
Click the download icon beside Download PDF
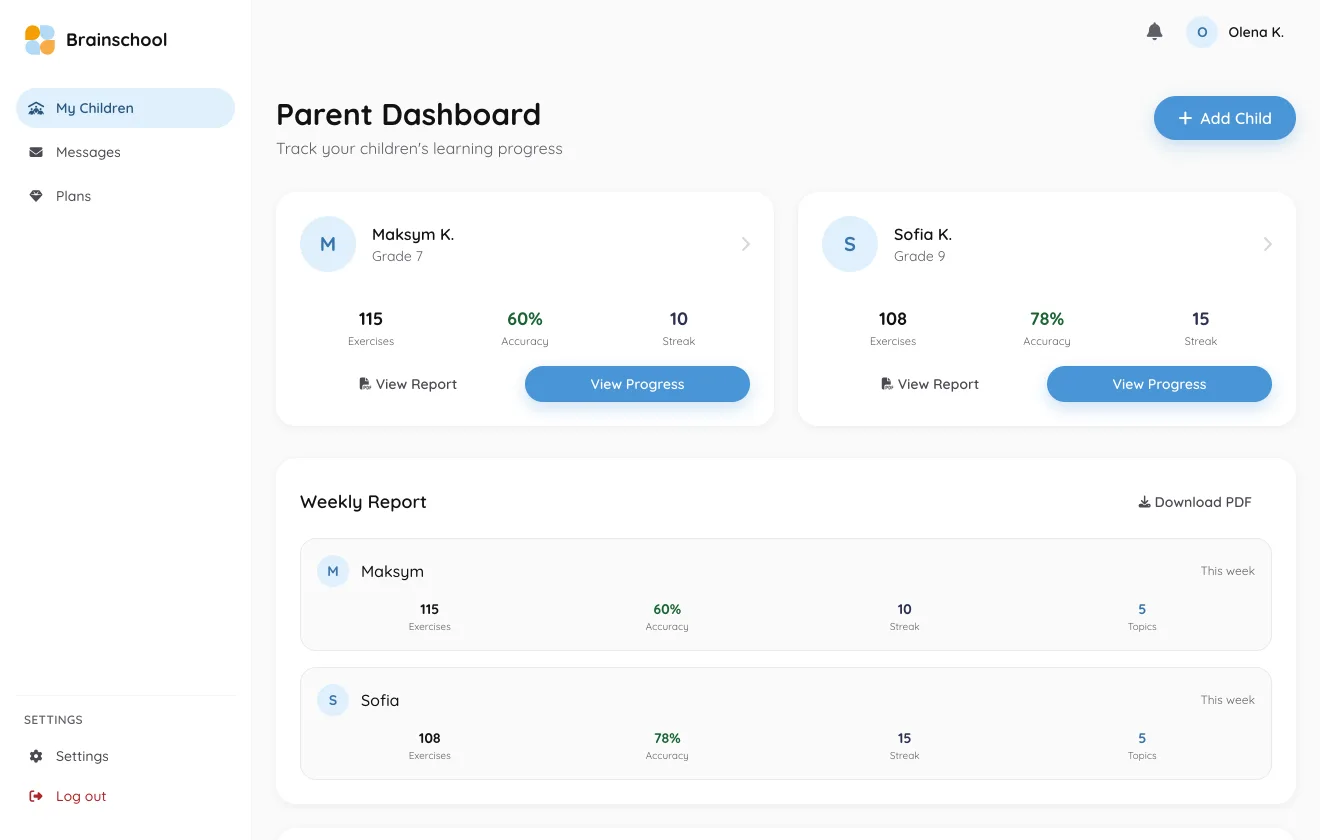[1144, 502]
